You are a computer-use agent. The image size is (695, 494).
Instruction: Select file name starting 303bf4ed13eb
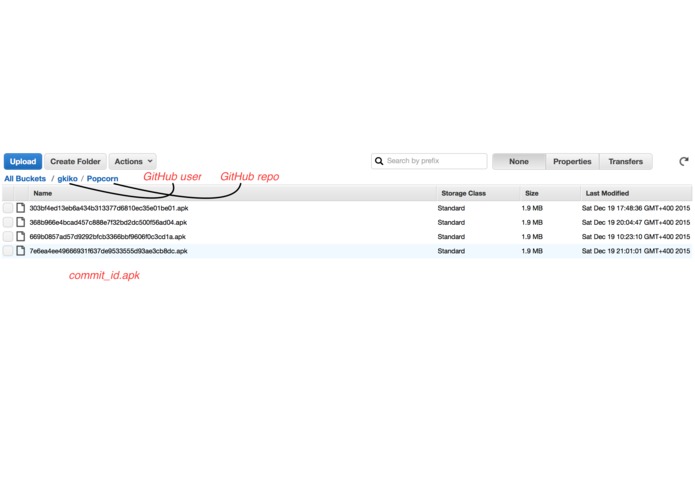point(109,208)
